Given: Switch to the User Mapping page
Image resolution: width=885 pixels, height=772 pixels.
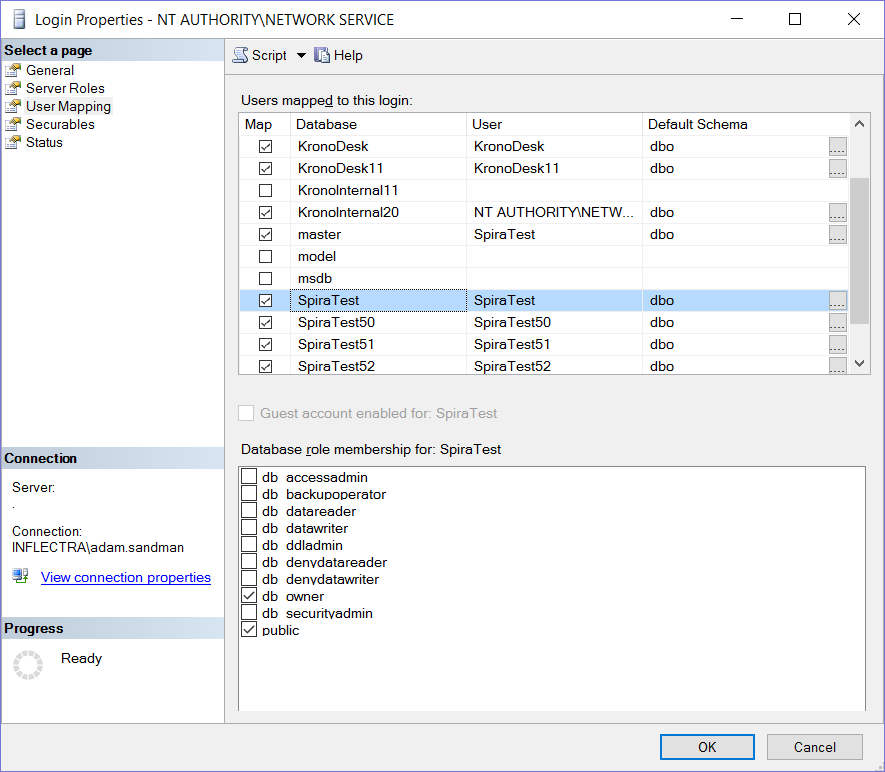Looking at the screenshot, I should click(68, 107).
